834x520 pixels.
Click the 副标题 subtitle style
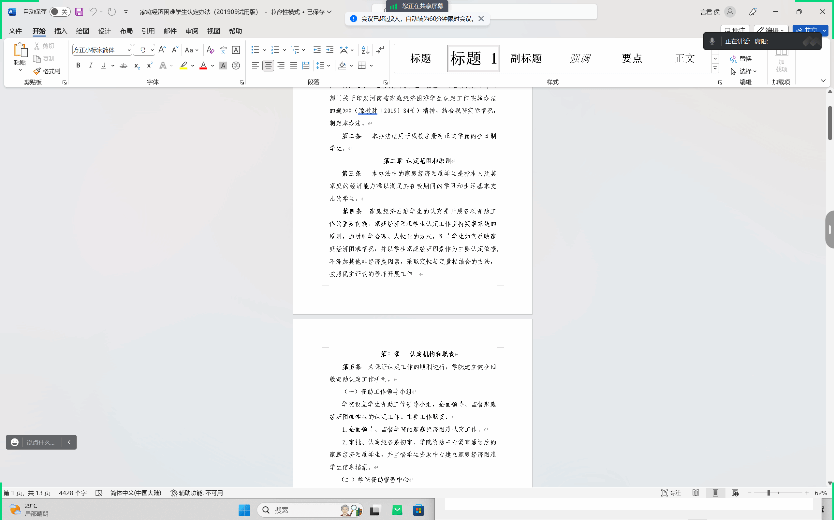pos(526,59)
